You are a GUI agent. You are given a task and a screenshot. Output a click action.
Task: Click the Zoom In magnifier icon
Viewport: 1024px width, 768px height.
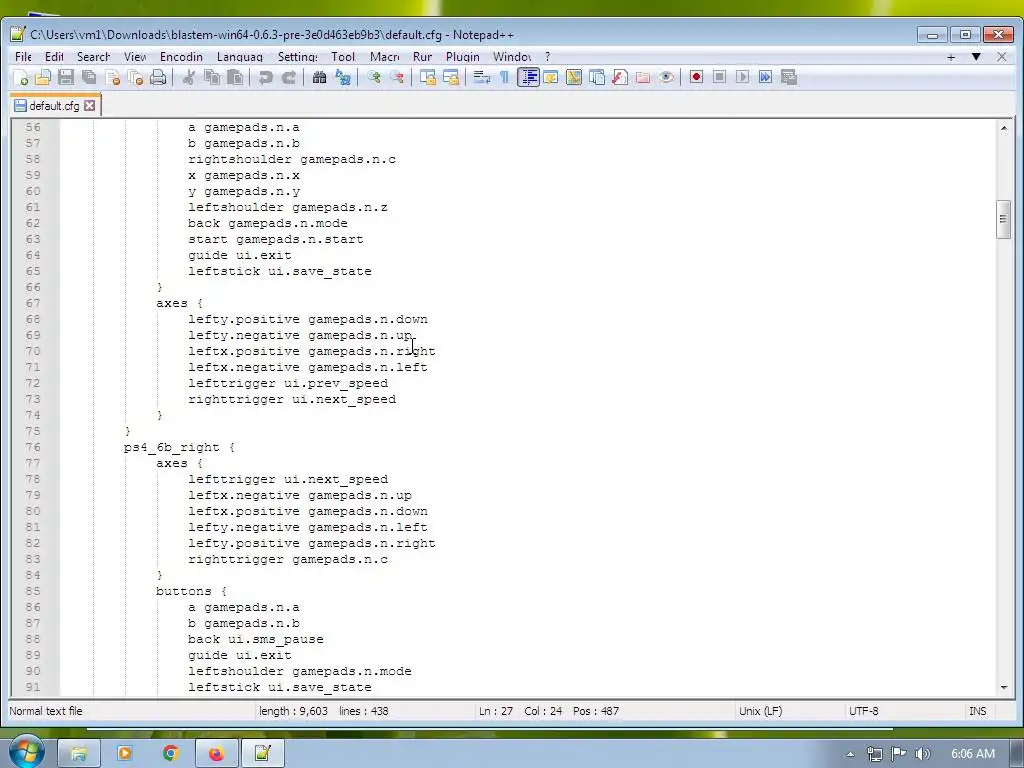click(374, 78)
